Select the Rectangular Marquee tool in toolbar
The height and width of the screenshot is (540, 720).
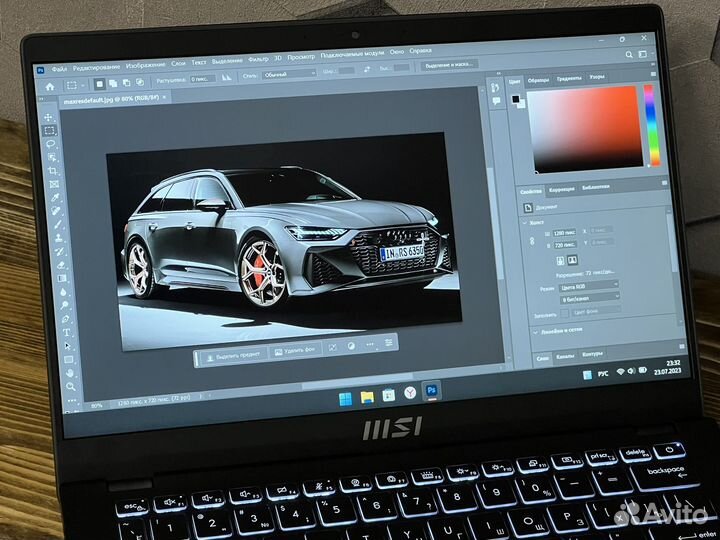49,131
